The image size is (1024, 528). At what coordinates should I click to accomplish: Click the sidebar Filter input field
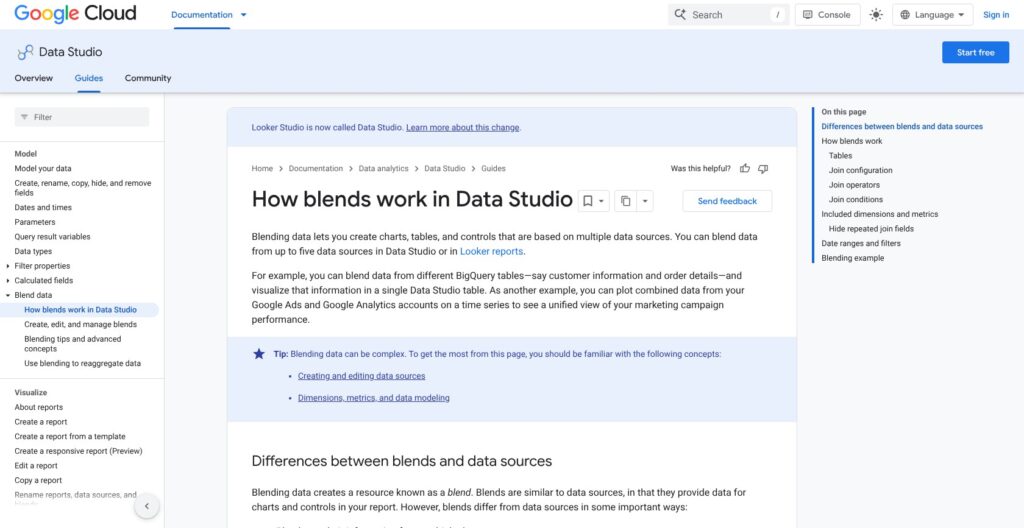click(x=82, y=117)
